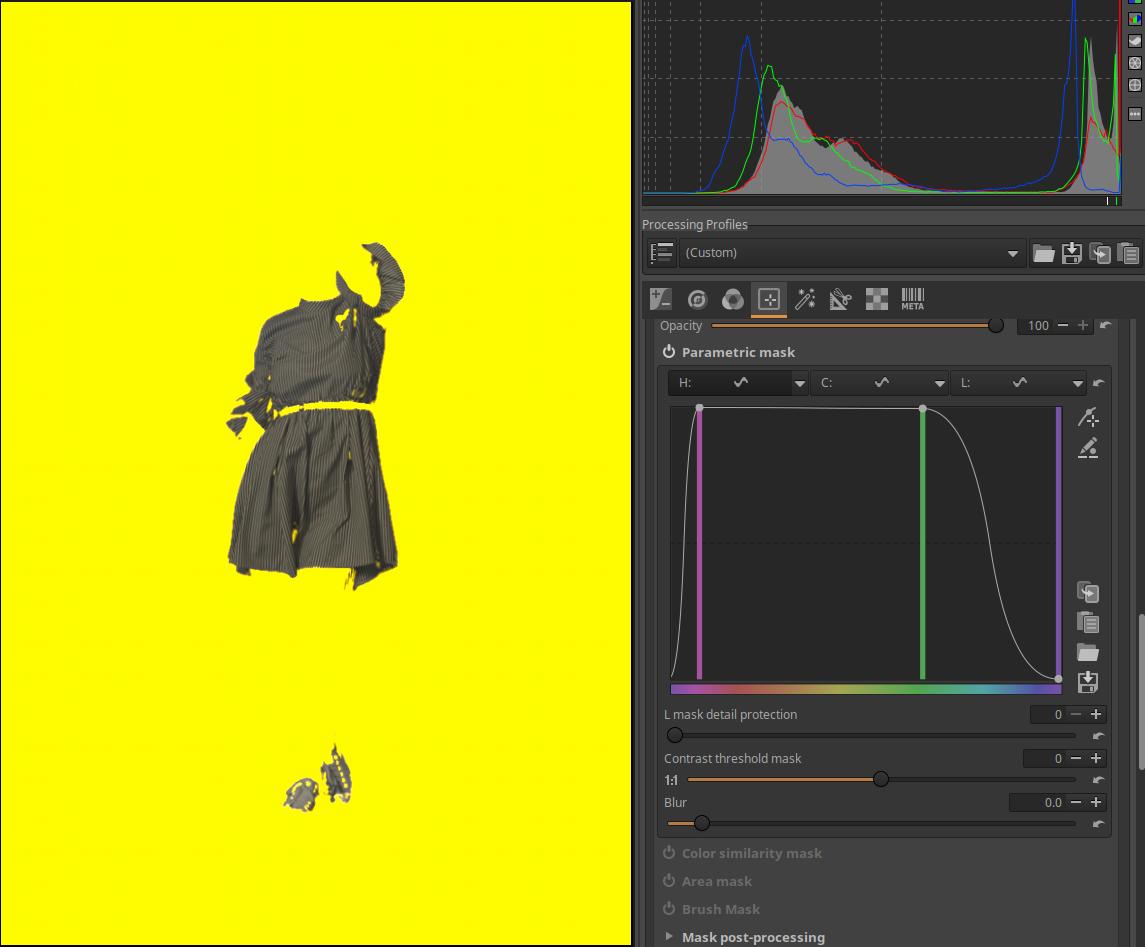Click the load processing profile folder icon
The height and width of the screenshot is (947, 1145).
pos(1043,253)
